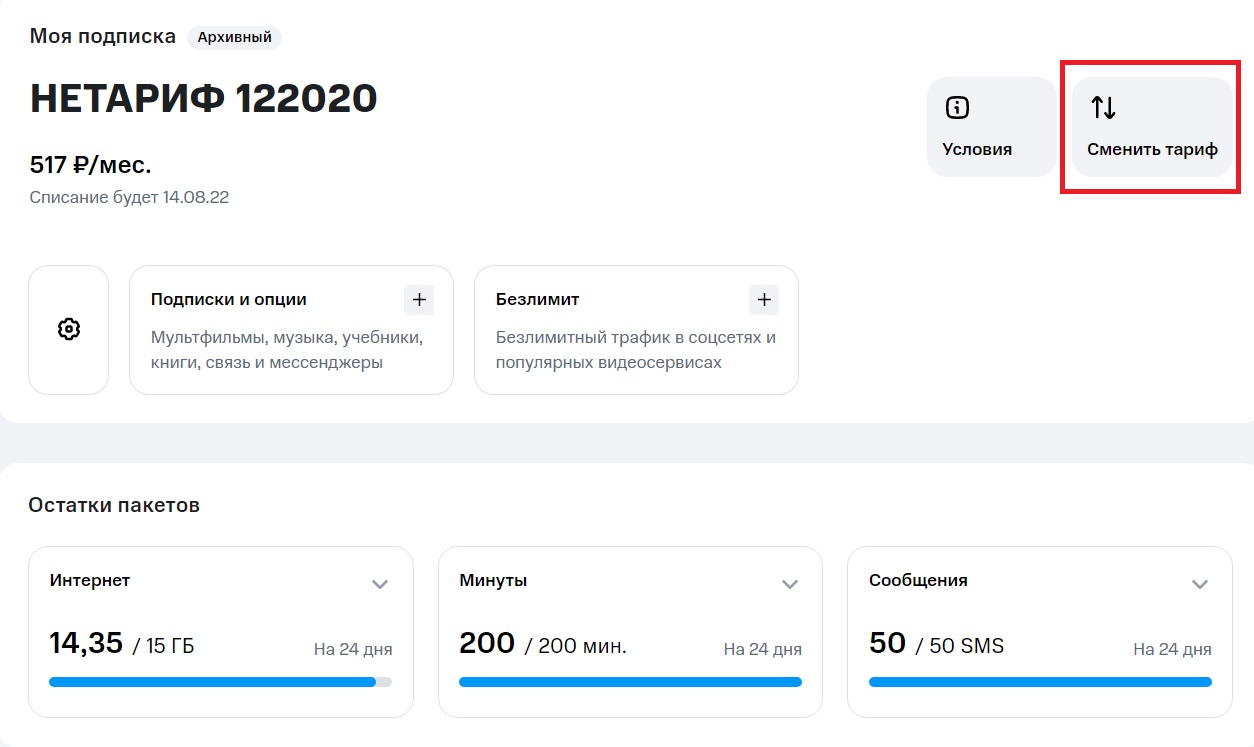This screenshot has width=1254, height=747.
Task: Open the Безлимит card title
Action: pos(537,299)
